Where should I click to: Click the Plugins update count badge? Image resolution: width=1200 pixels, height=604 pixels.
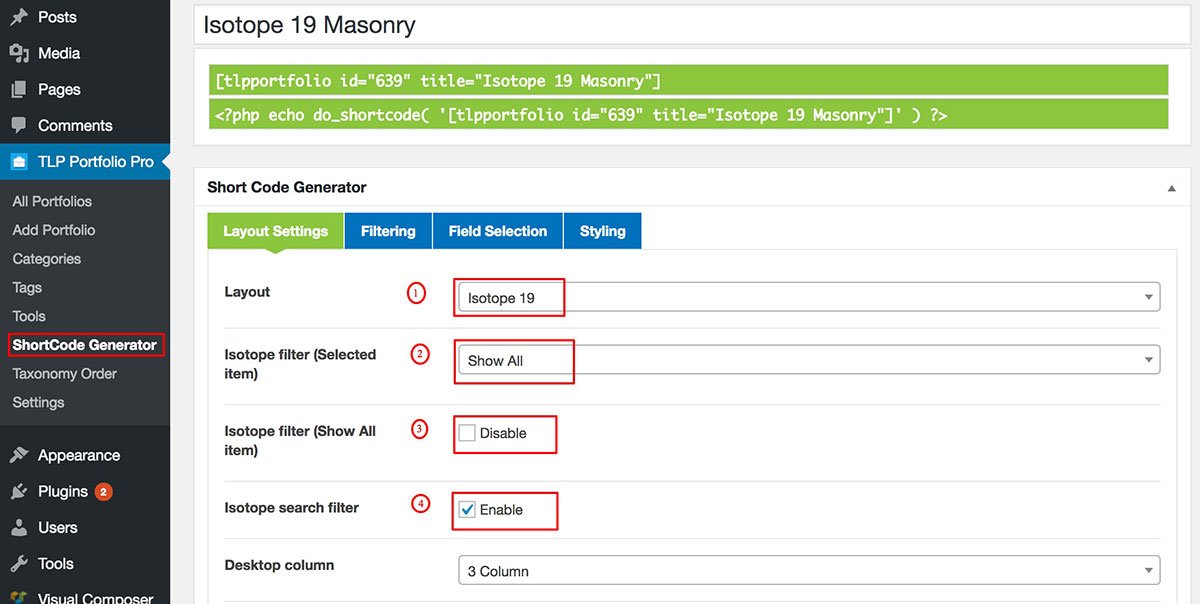pyautogui.click(x=103, y=492)
